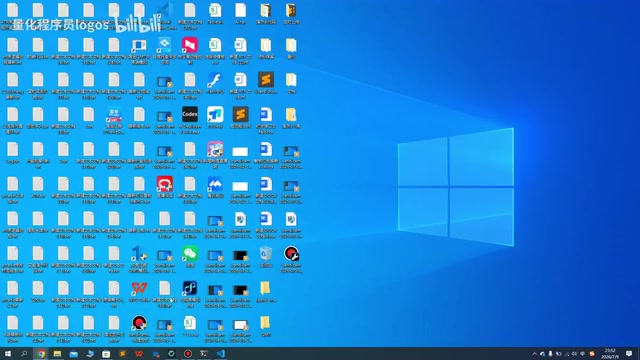Image resolution: width=640 pixels, height=360 pixels.
Task: Open the light-blue diamond logo desktop shortcut
Action: click(x=164, y=45)
